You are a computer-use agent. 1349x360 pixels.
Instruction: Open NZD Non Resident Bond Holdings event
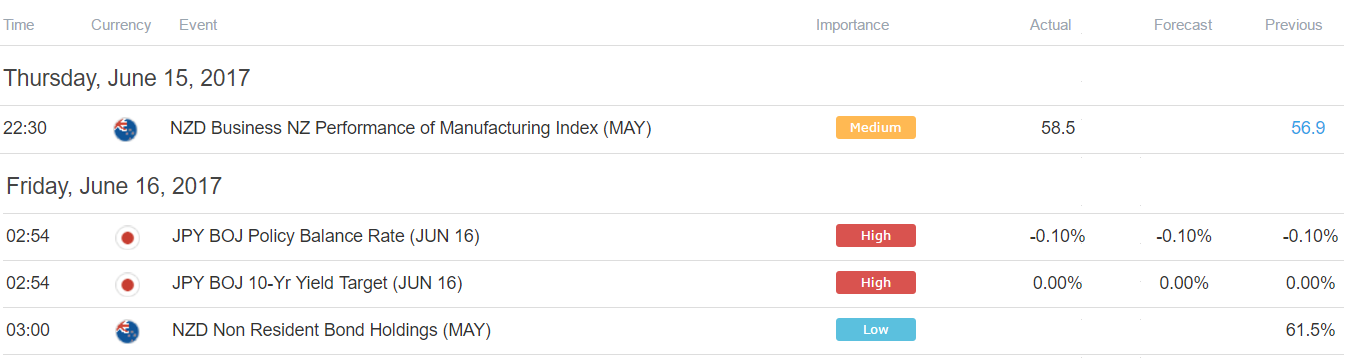330,330
